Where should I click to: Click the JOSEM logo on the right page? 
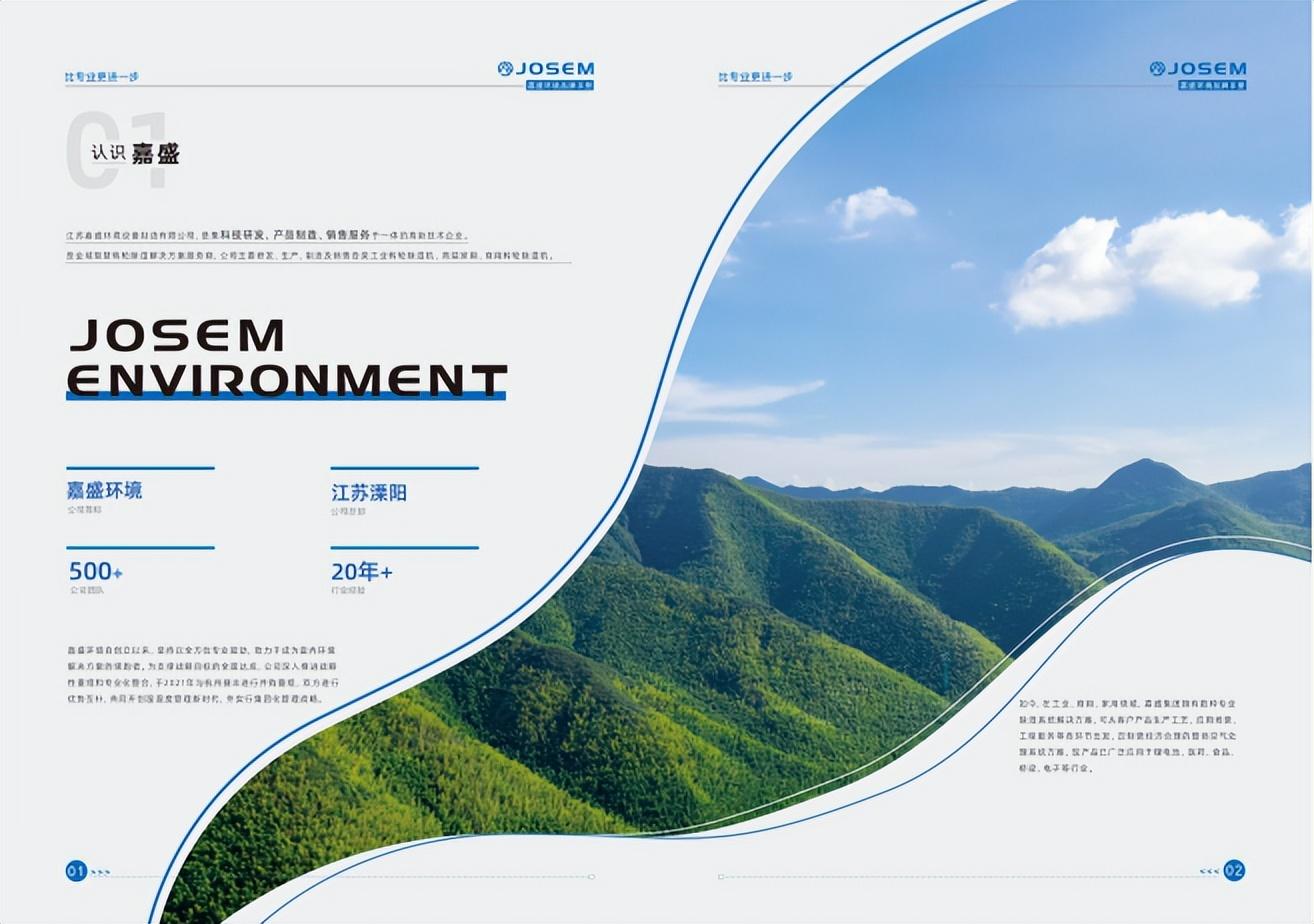[x=1198, y=69]
